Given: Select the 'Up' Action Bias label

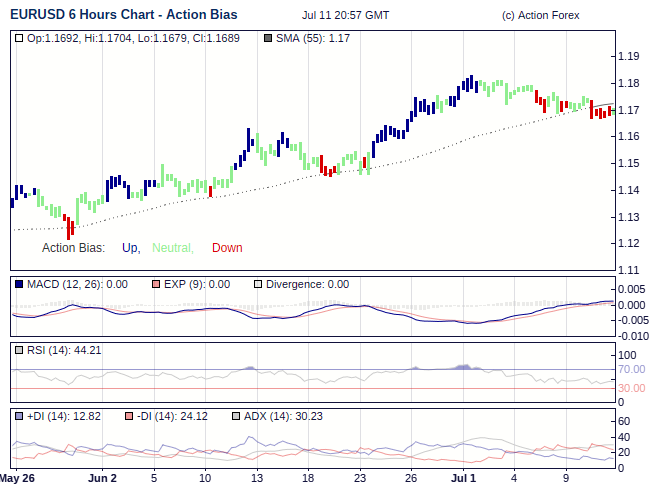Looking at the screenshot, I should [130, 248].
